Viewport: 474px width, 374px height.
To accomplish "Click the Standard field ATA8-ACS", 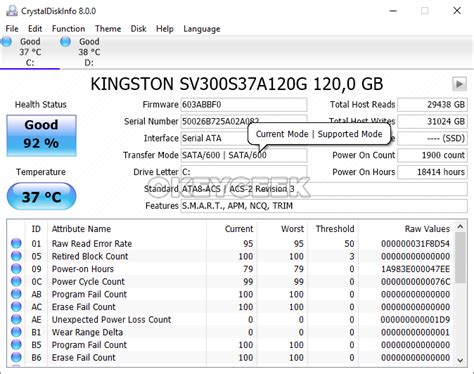I will 324,189.
